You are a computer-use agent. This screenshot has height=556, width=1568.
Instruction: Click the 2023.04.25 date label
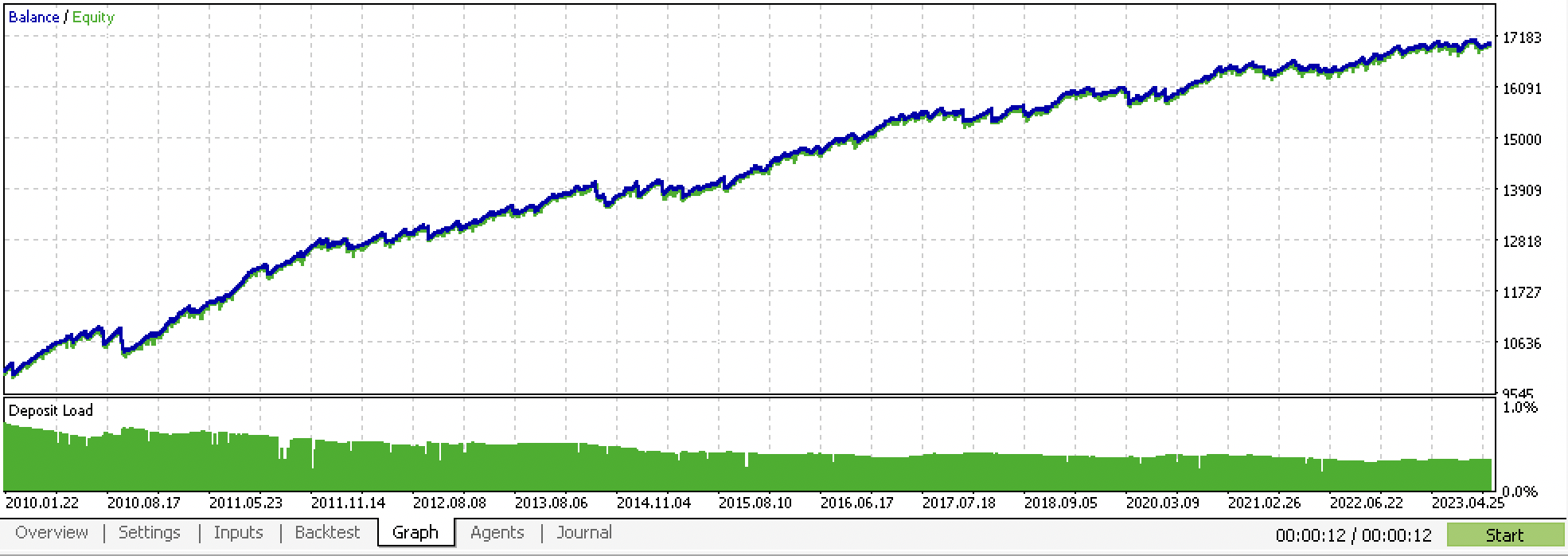[1468, 503]
